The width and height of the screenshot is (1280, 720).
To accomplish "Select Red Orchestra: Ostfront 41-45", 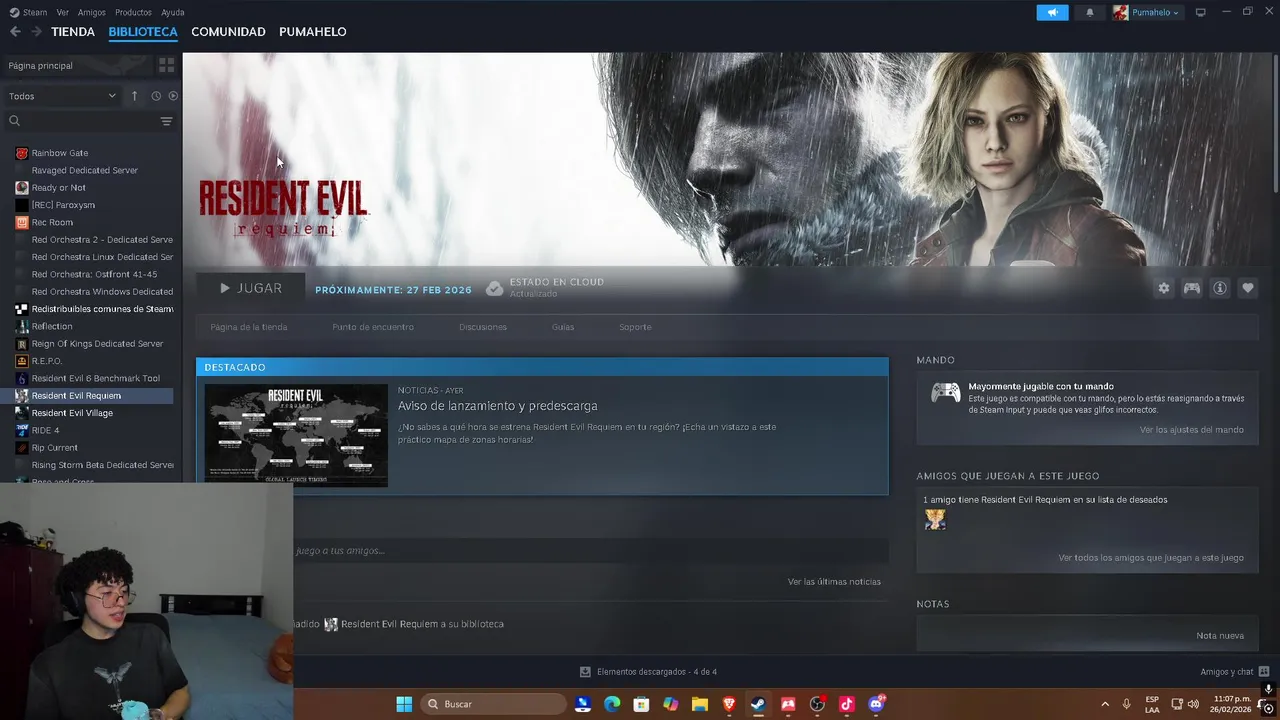I will pos(94,274).
